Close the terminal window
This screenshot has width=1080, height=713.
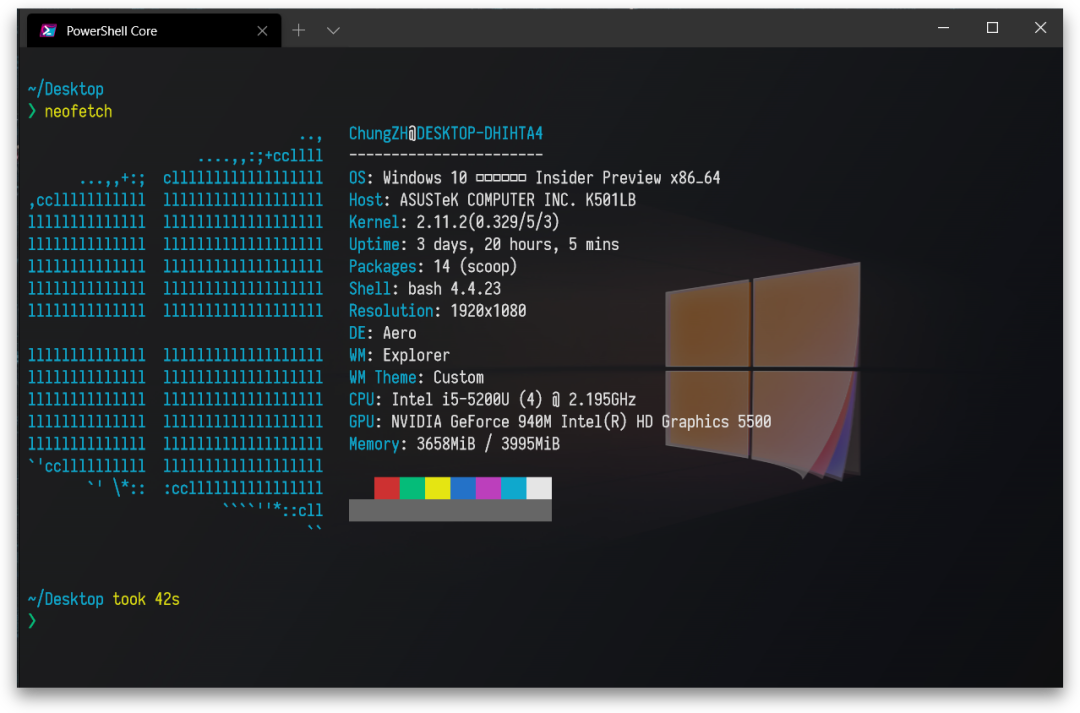[1040, 28]
